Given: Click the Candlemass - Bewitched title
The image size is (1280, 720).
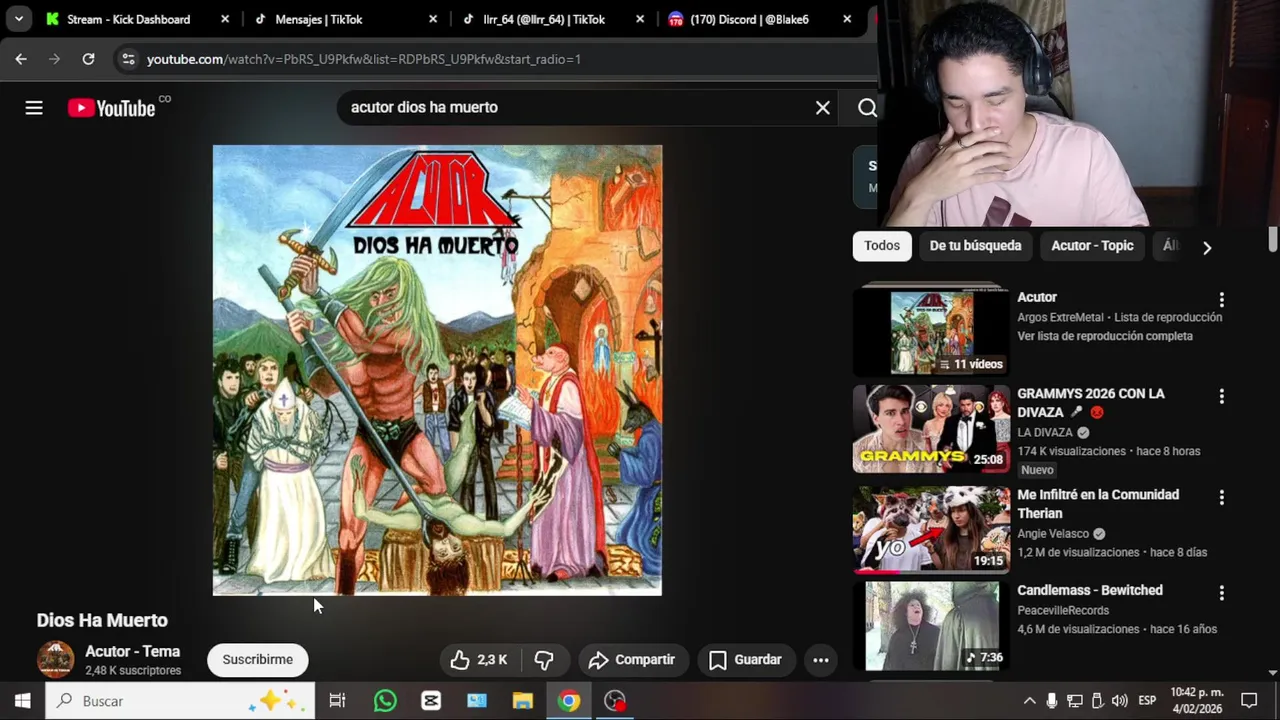Looking at the screenshot, I should pos(1090,590).
